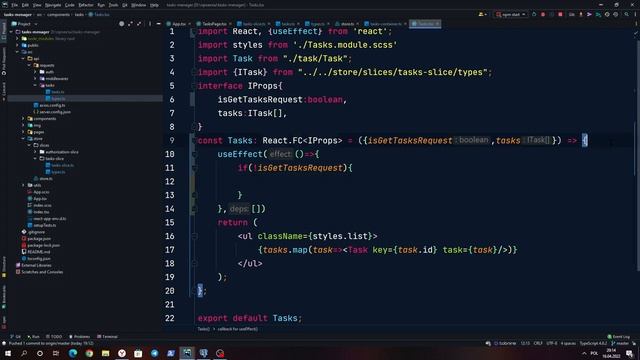Select .gitignore in project tree

[36, 232]
